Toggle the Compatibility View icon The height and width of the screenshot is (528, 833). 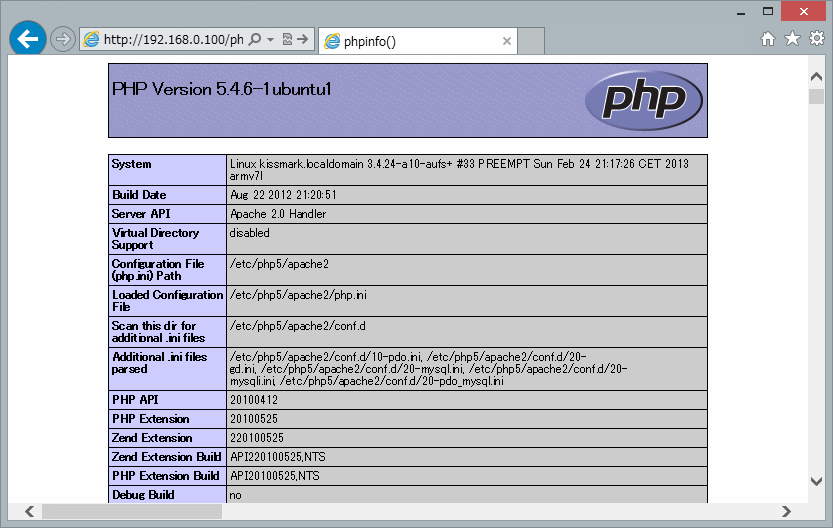[x=287, y=39]
